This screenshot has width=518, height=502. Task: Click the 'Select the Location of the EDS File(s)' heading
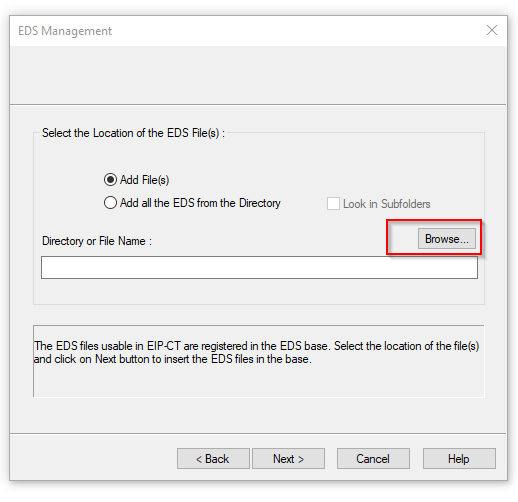[133, 133]
